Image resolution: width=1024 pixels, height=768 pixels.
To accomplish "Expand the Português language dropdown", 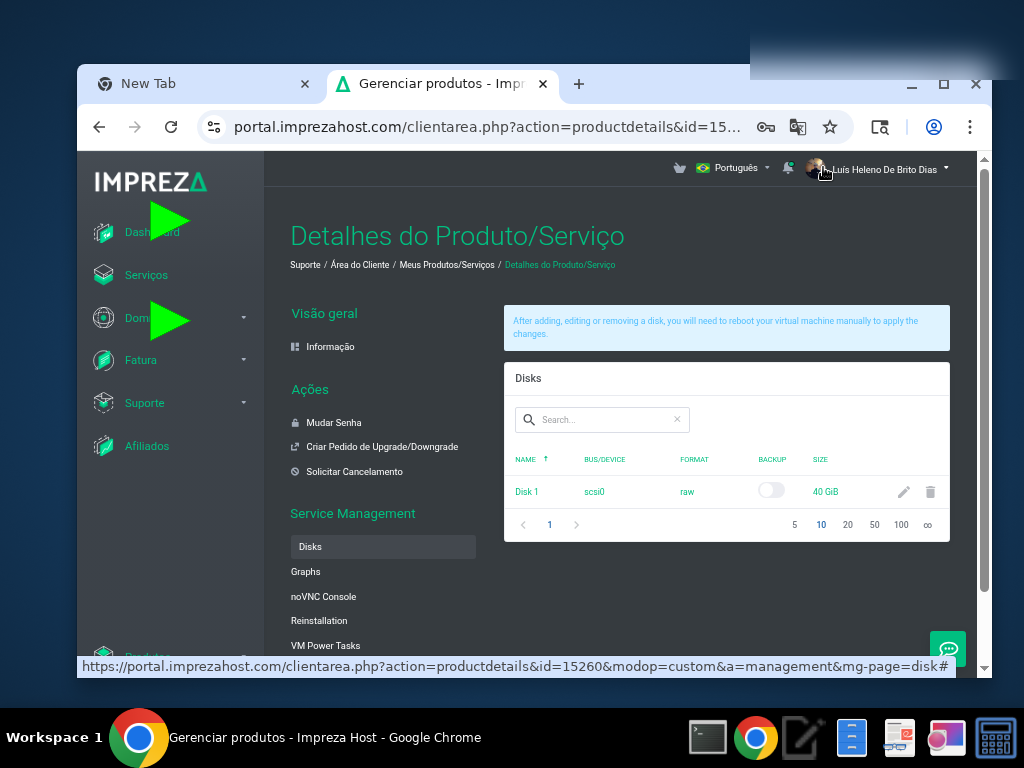I will (x=733, y=168).
